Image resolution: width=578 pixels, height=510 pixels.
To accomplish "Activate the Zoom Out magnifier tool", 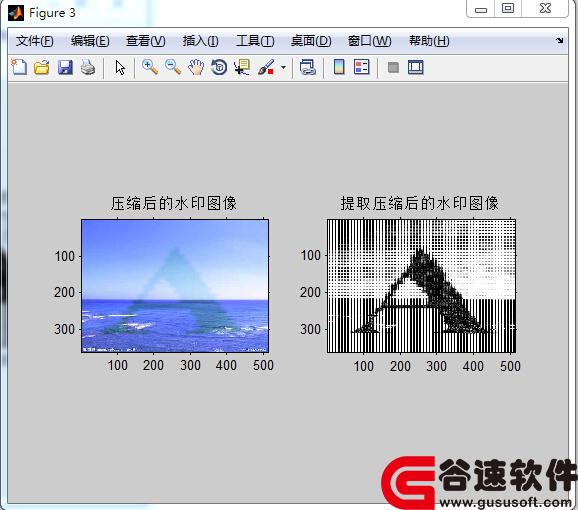I will 173,67.
